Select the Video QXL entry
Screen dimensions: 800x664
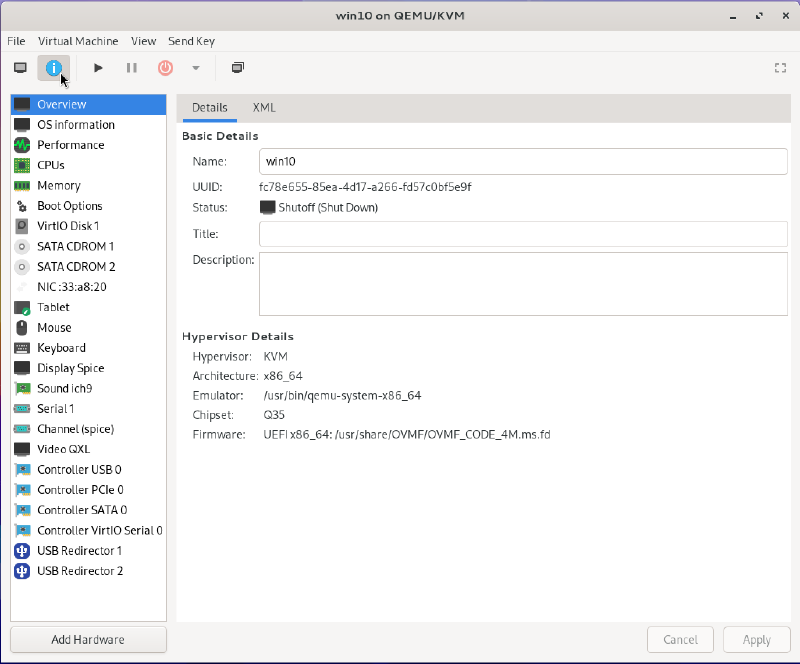[88, 449]
